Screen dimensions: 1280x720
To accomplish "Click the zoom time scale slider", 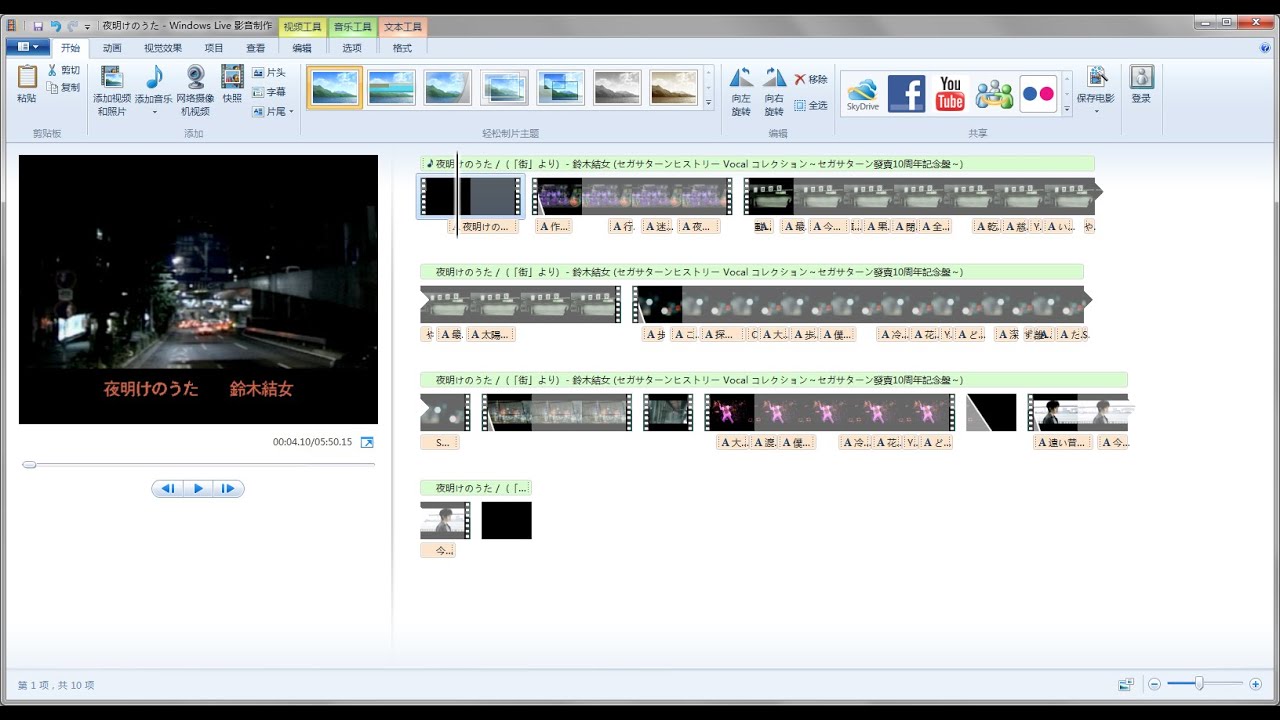I will pyautogui.click(x=1199, y=684).
